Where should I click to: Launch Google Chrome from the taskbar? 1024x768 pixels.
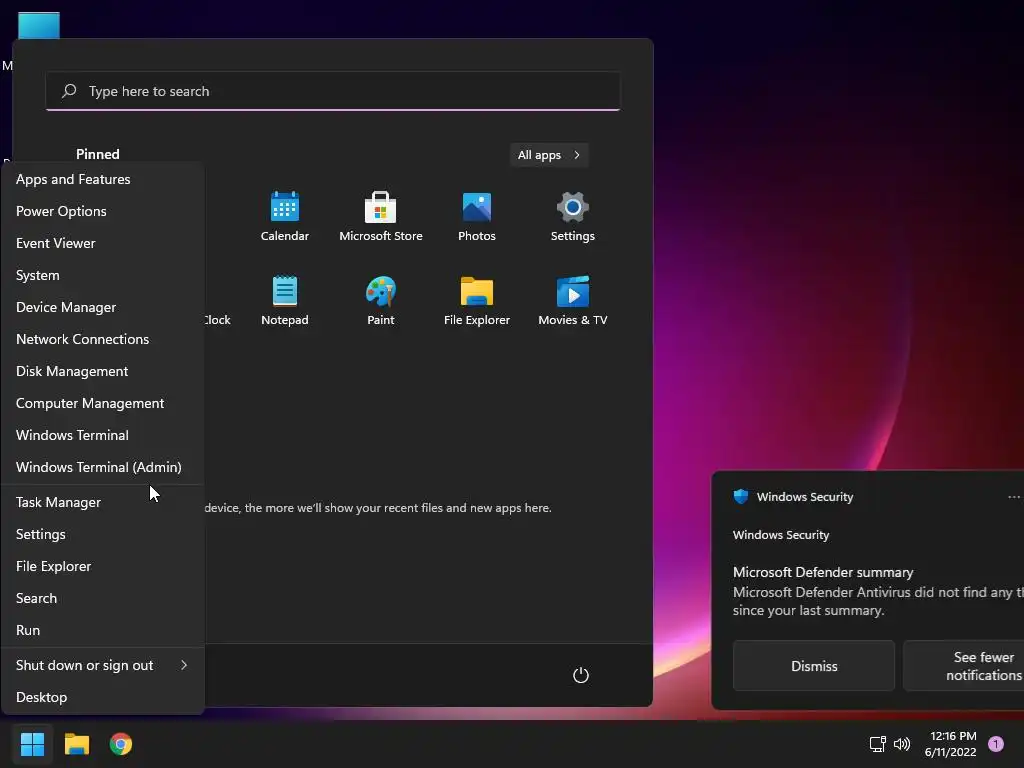[121, 744]
